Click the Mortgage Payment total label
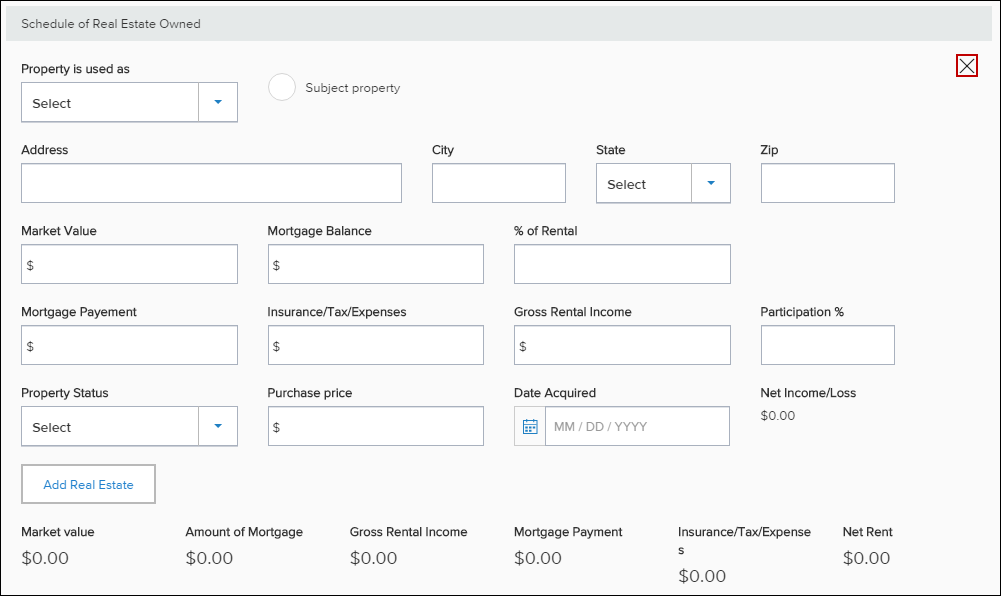The height and width of the screenshot is (596, 1001). pyautogui.click(x=568, y=532)
